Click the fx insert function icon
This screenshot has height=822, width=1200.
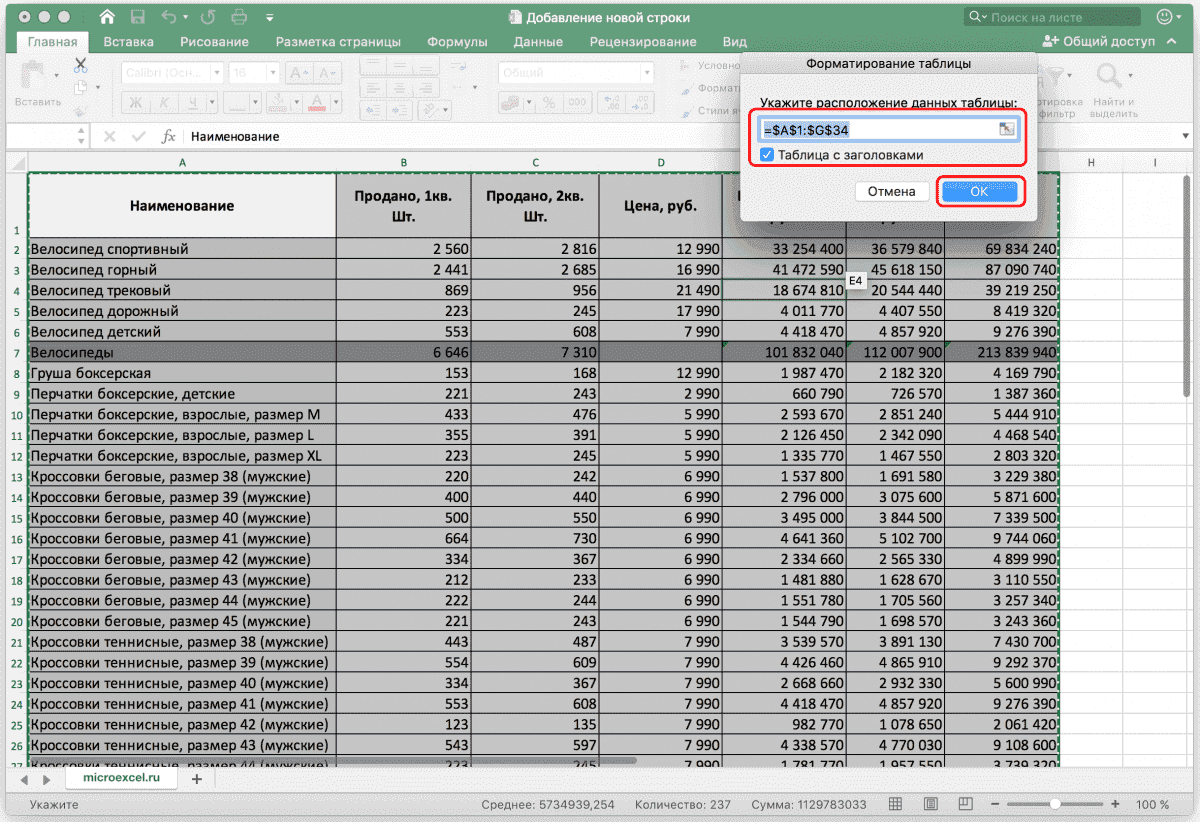tap(169, 136)
